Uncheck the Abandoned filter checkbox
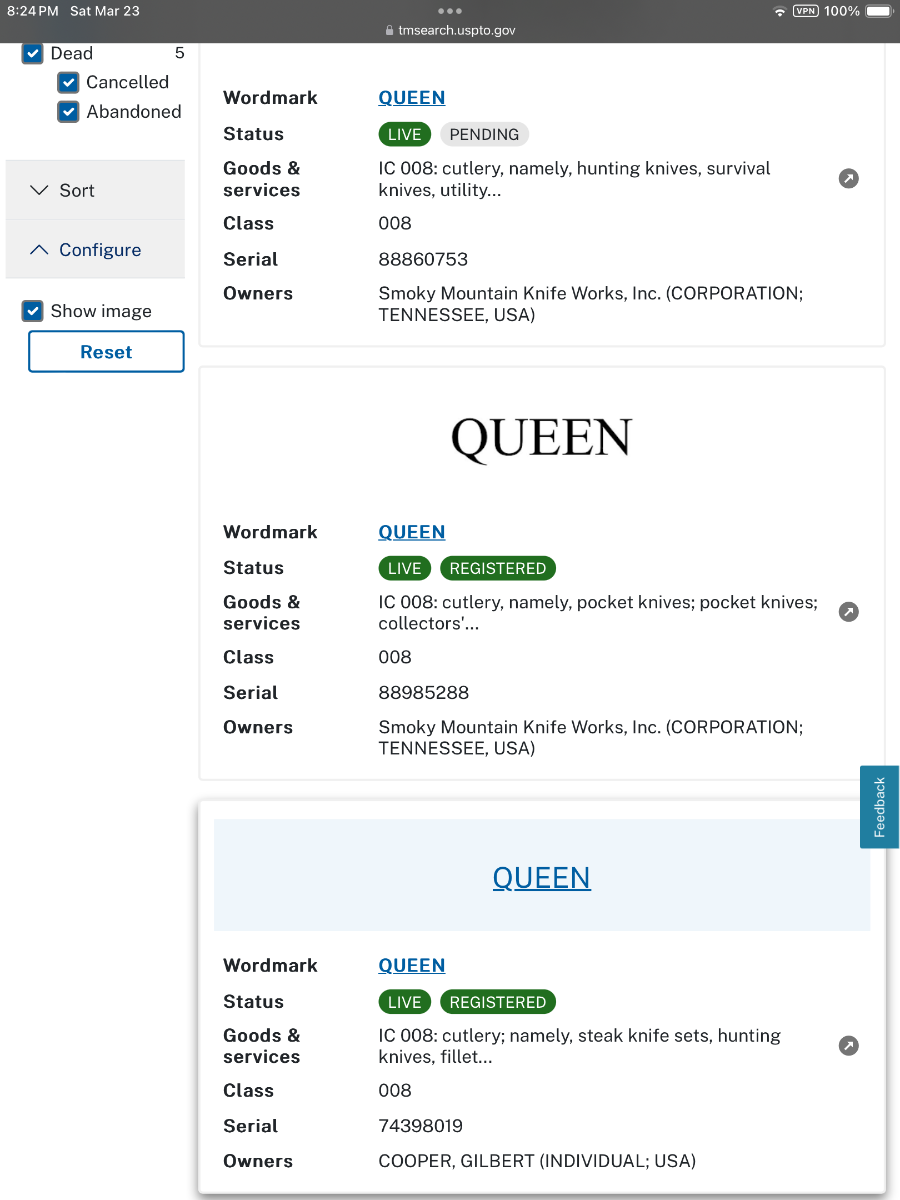Screen dimensions: 900x1200 point(68,112)
